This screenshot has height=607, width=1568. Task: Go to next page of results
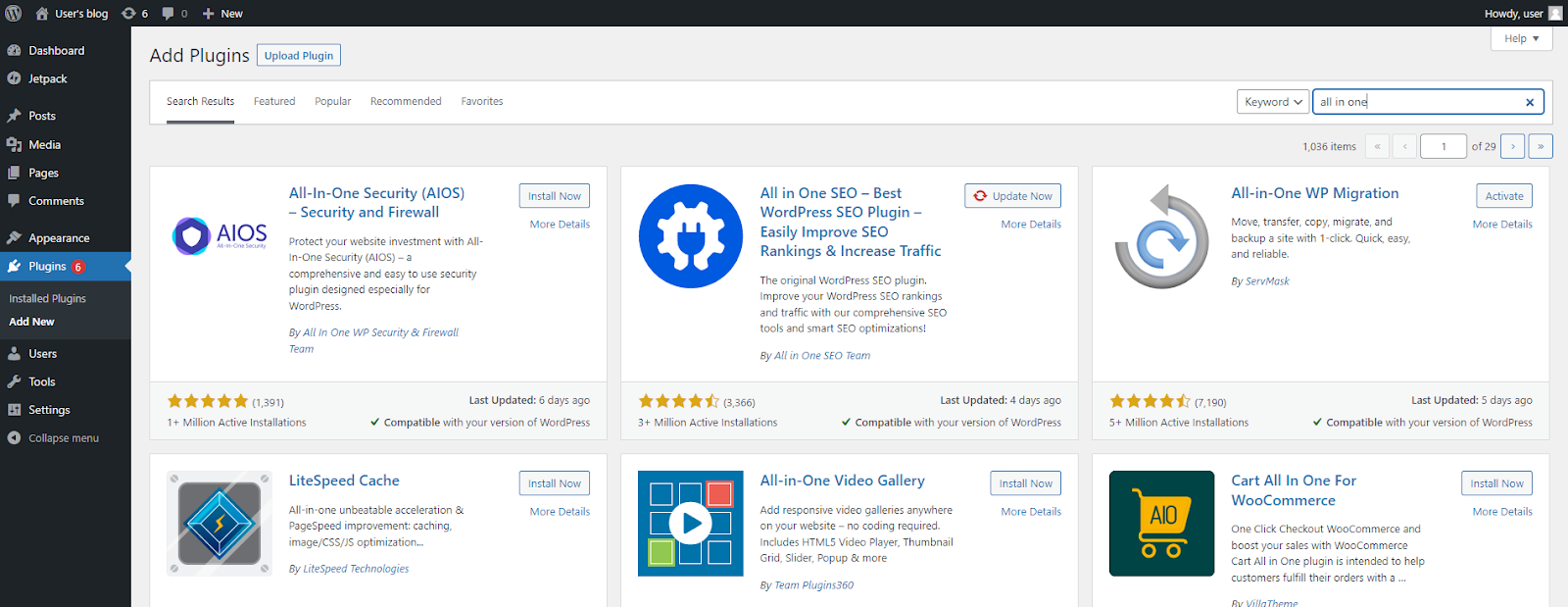[x=1513, y=146]
